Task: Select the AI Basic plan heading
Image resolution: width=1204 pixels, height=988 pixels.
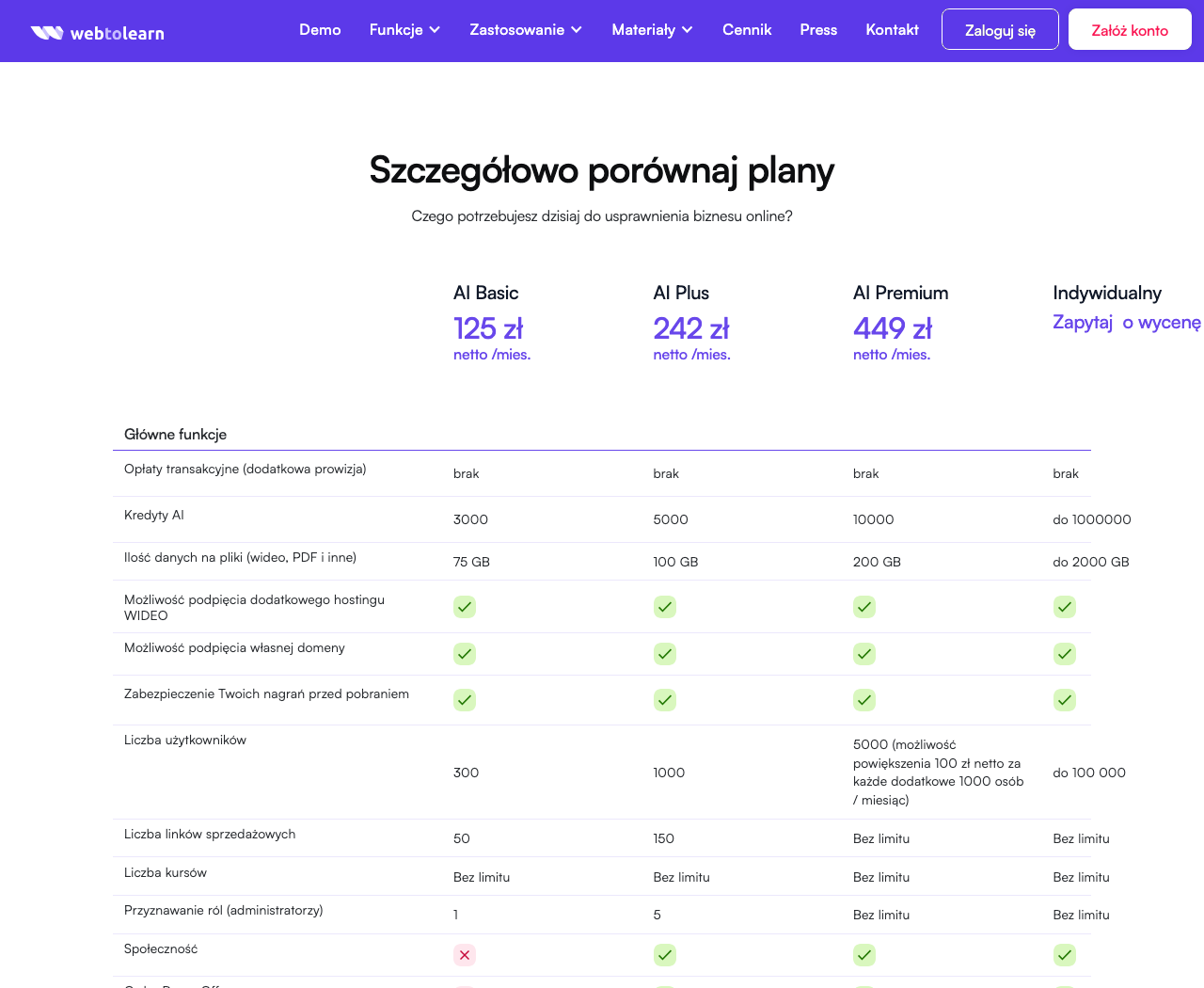Action: pos(485,293)
